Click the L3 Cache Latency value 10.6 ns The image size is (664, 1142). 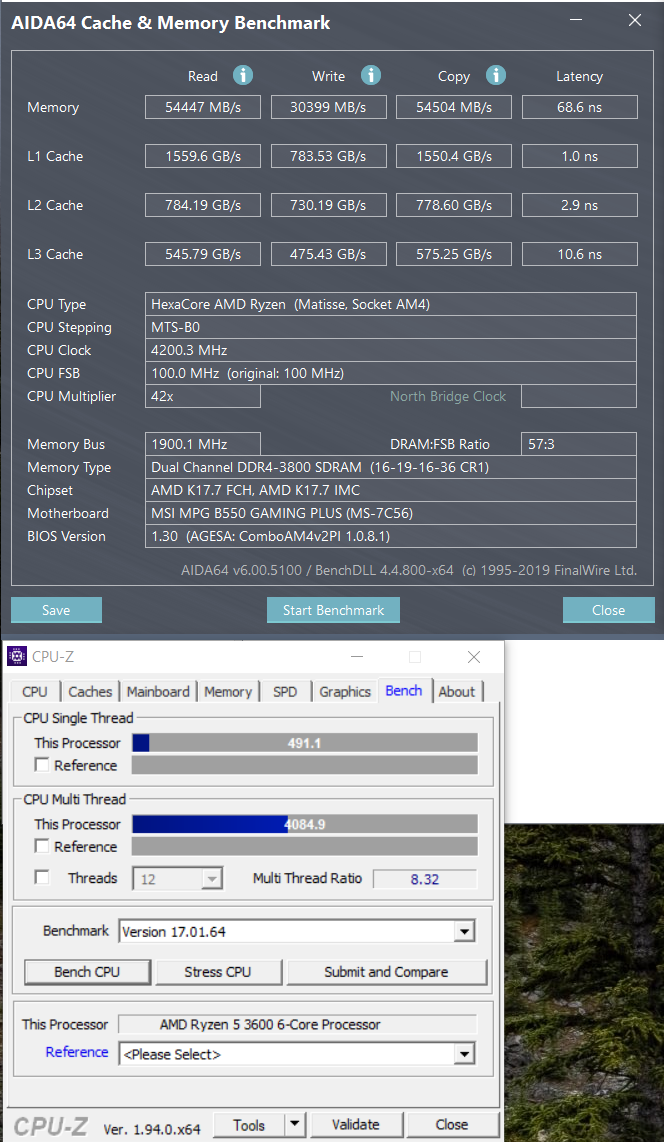click(x=580, y=254)
